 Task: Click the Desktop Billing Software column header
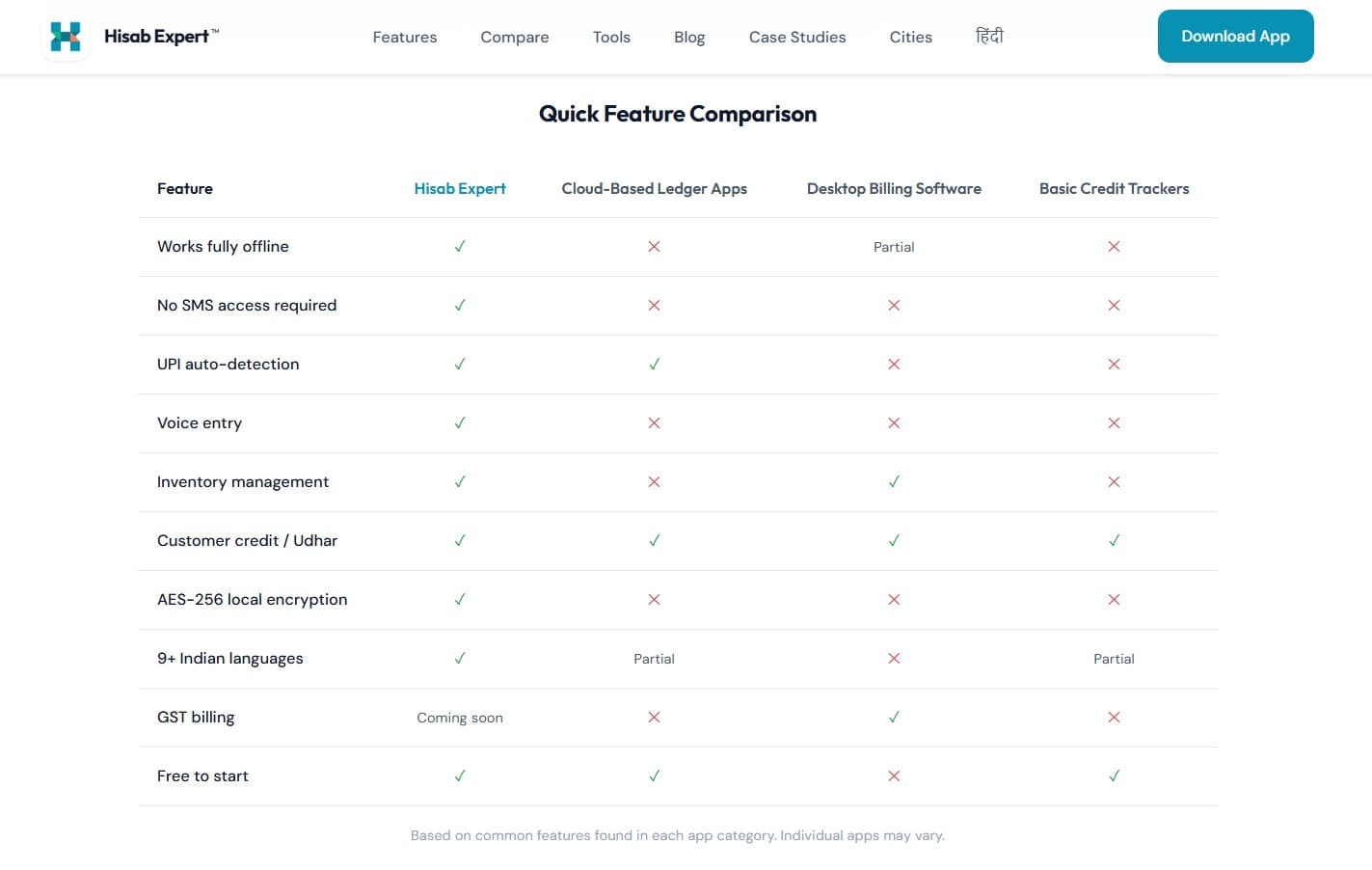(894, 188)
